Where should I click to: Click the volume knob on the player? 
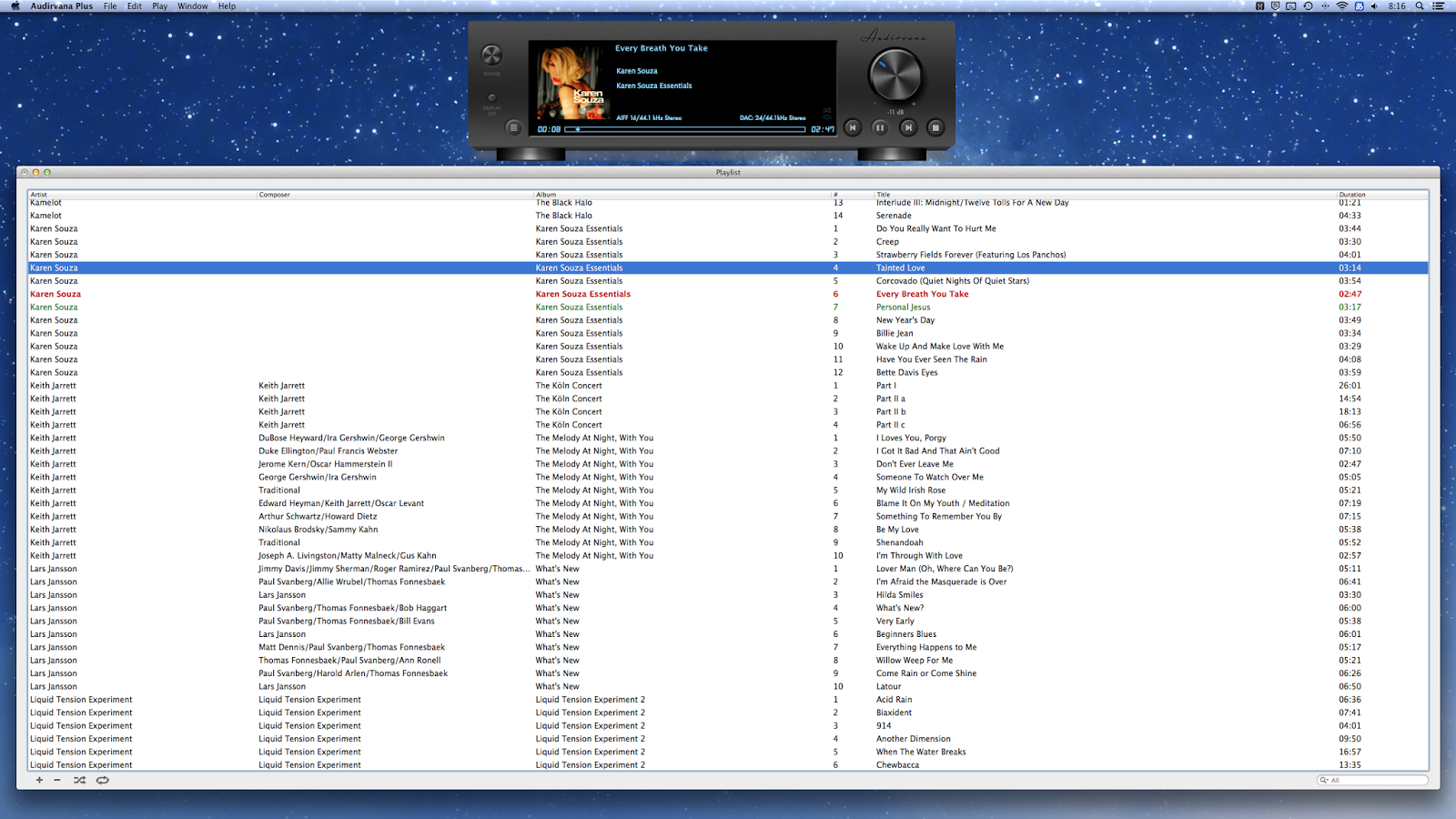pos(895,76)
